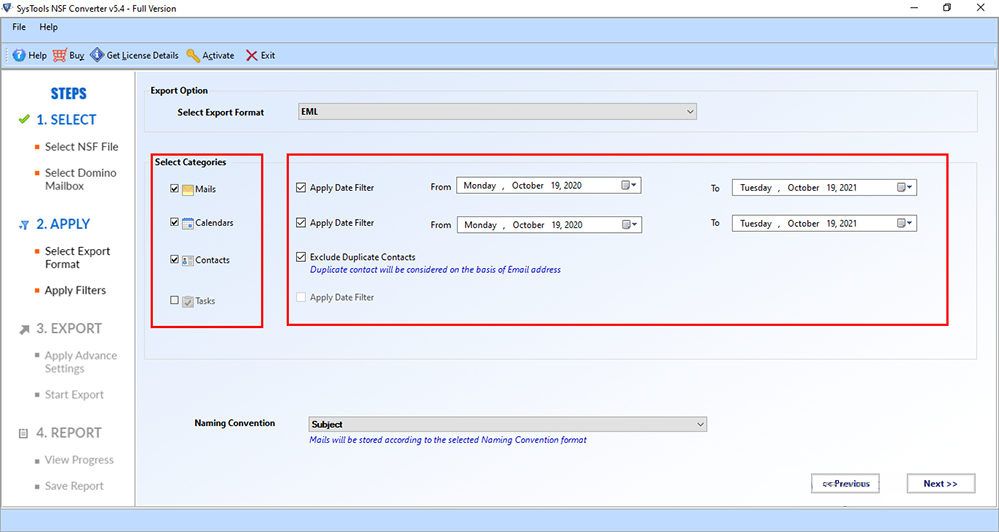Click day 19 in Calendars From date
Screen dimensions: 999x532
tap(556, 224)
